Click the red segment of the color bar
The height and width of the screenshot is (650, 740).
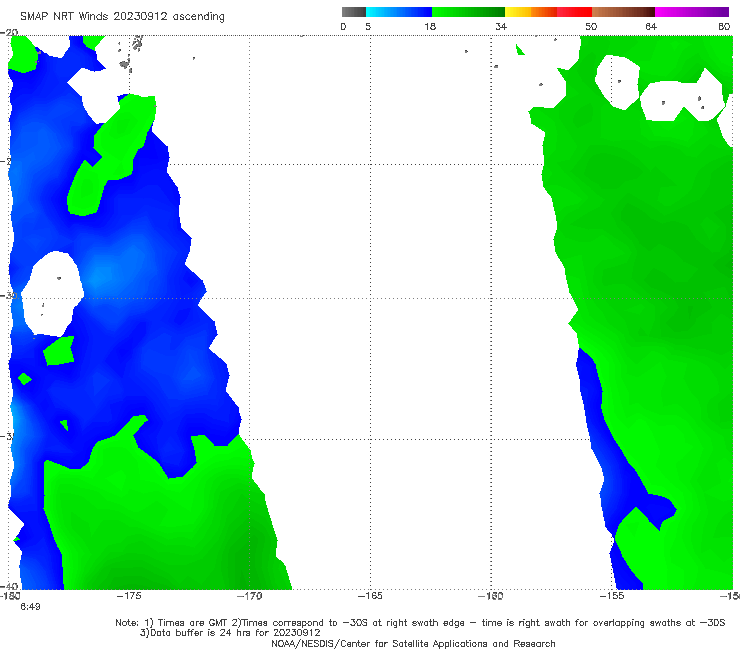tap(574, 12)
